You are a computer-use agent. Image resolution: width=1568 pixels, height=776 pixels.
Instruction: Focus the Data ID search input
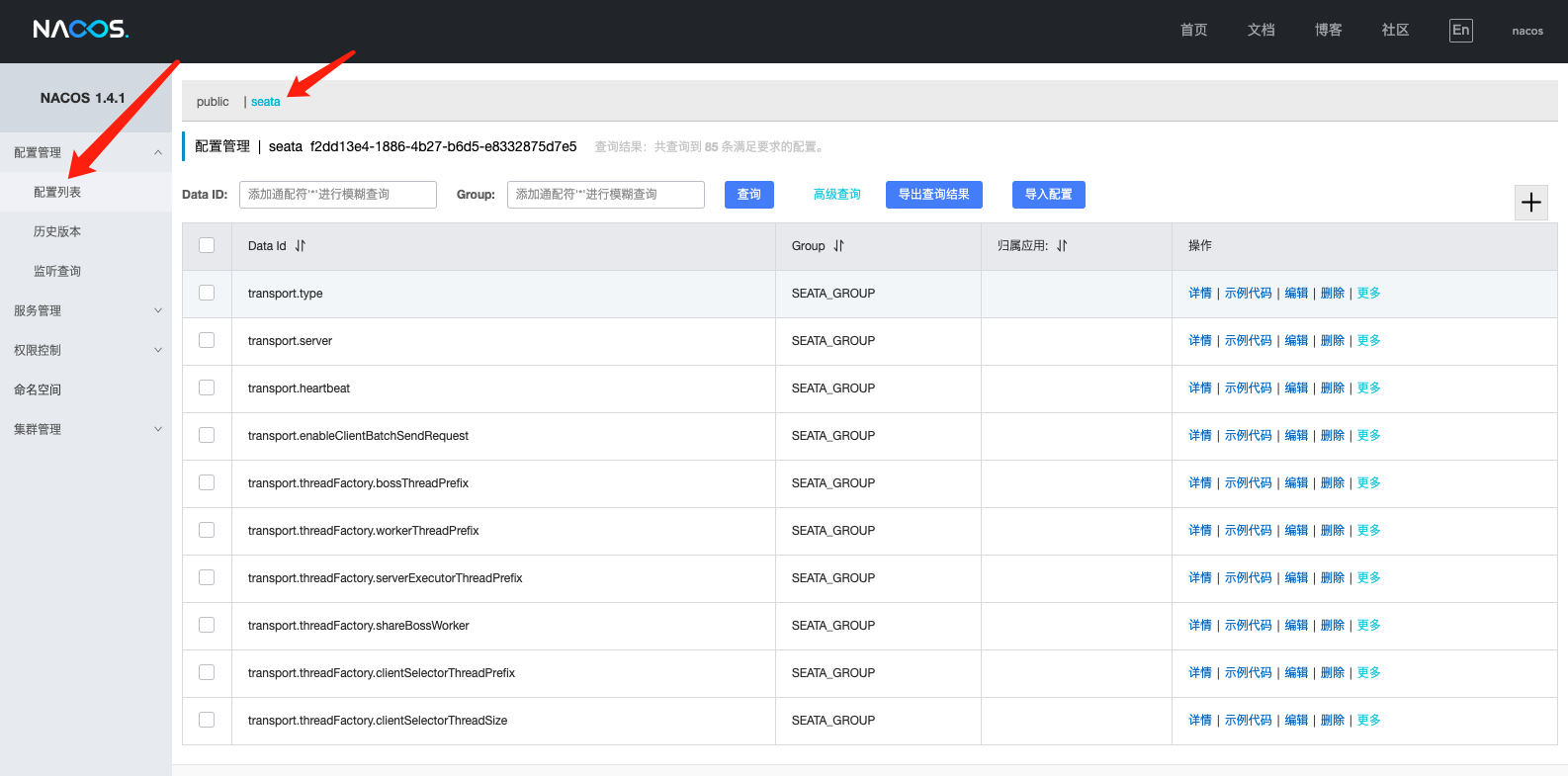pos(338,195)
